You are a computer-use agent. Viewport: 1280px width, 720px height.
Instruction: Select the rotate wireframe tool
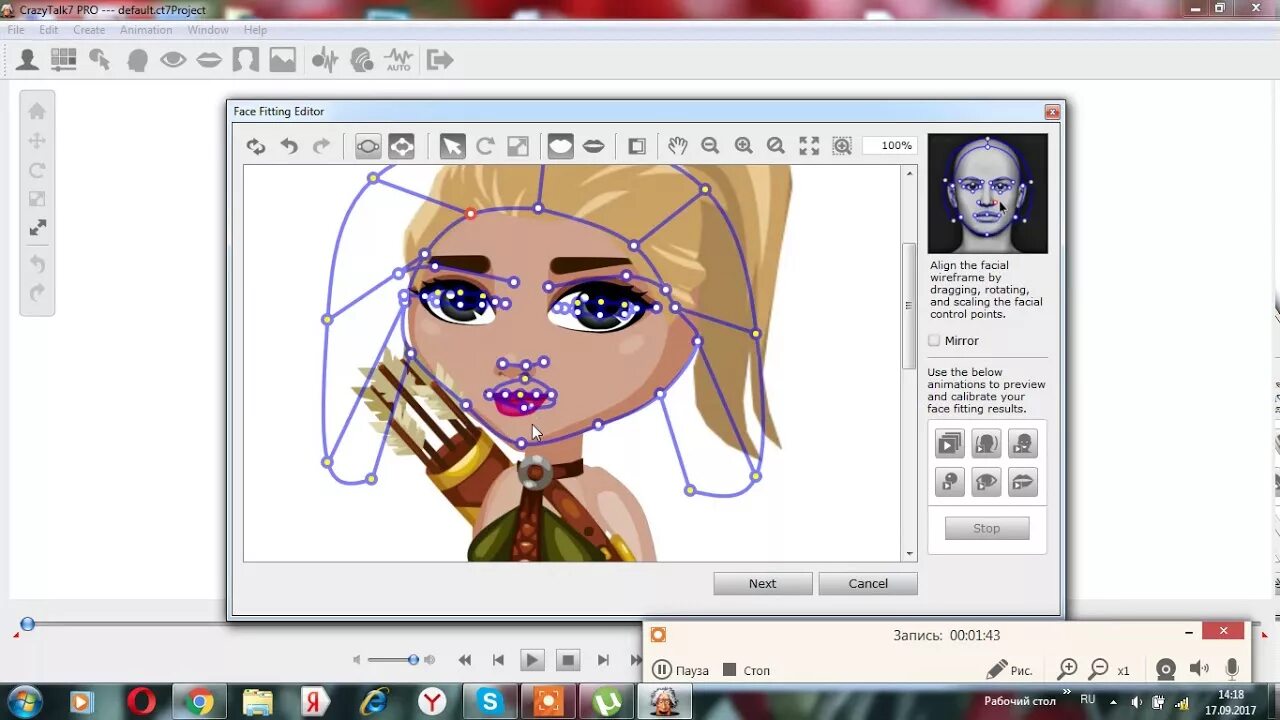point(485,146)
